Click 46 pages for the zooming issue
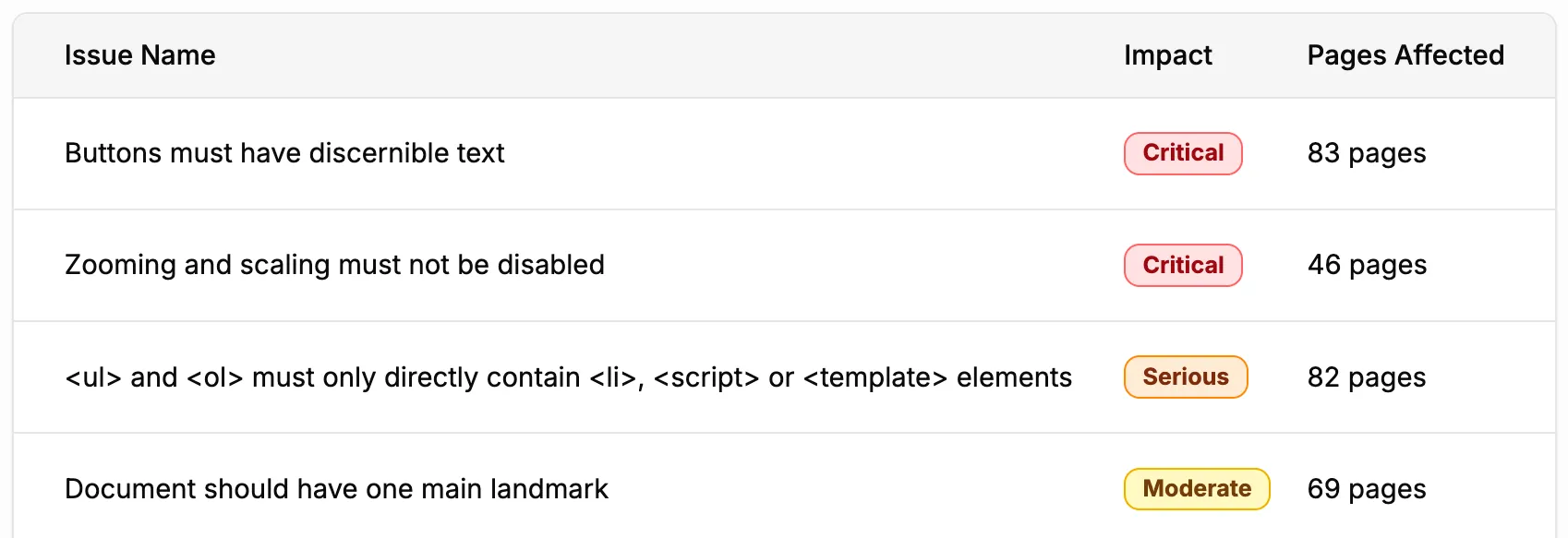The height and width of the screenshot is (538, 1568). 1367,265
